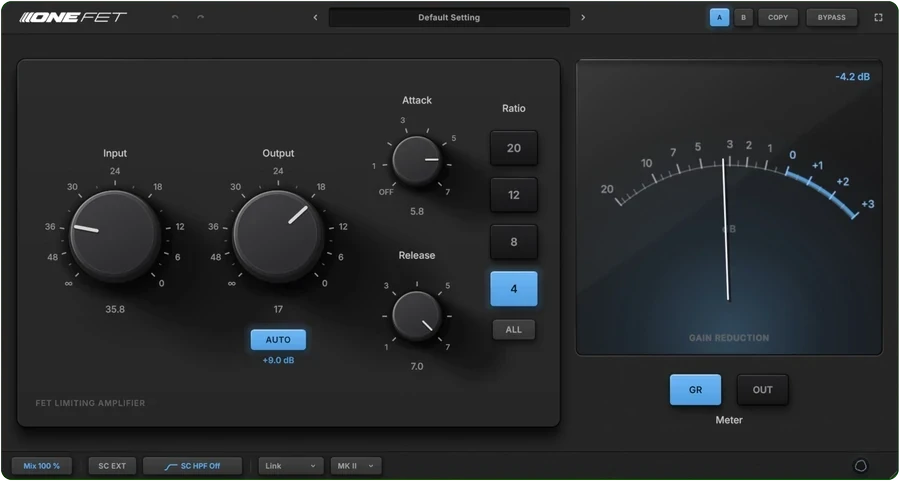
Task: Set the meter to GR mode
Action: (695, 390)
